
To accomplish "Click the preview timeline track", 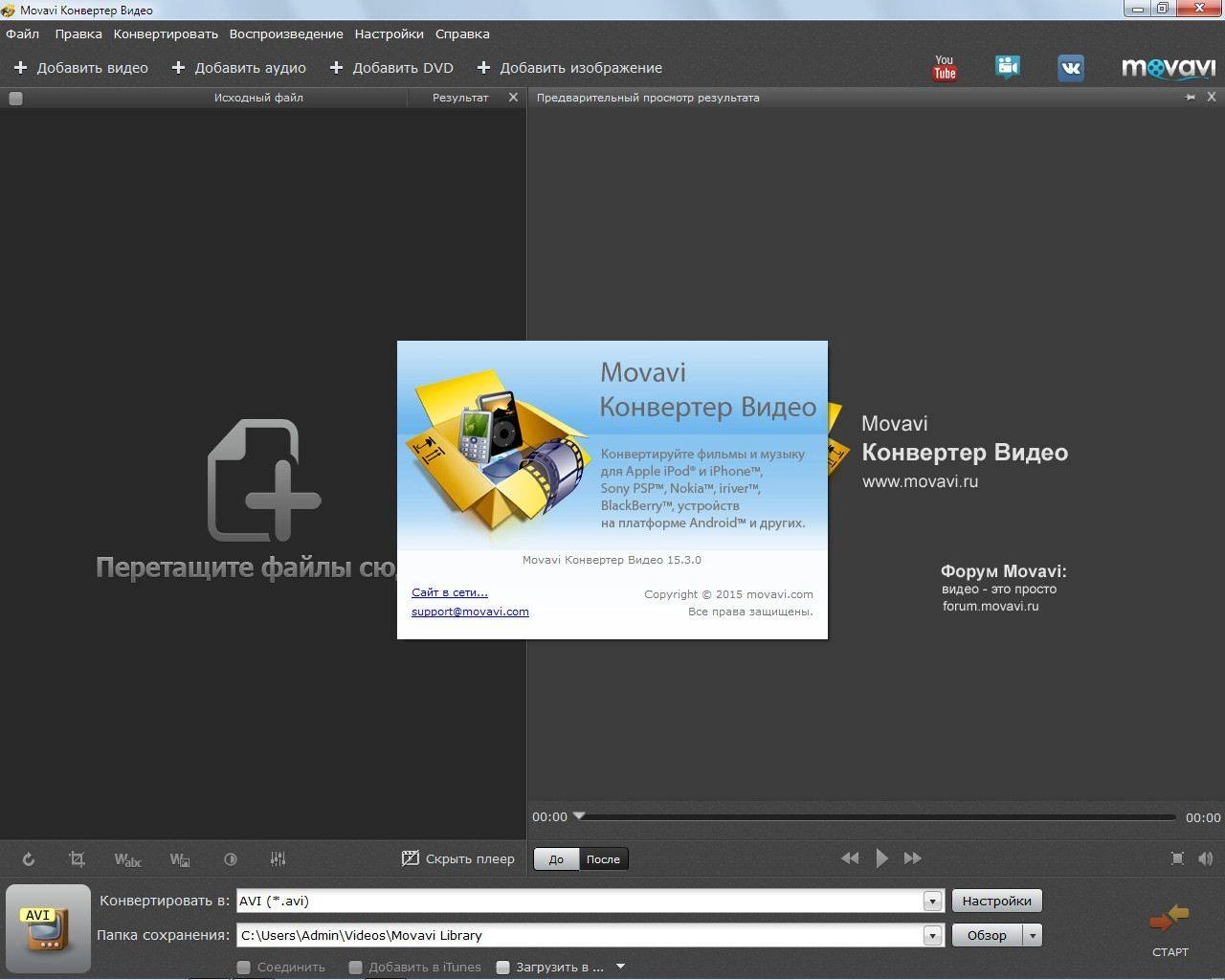I will (x=876, y=817).
